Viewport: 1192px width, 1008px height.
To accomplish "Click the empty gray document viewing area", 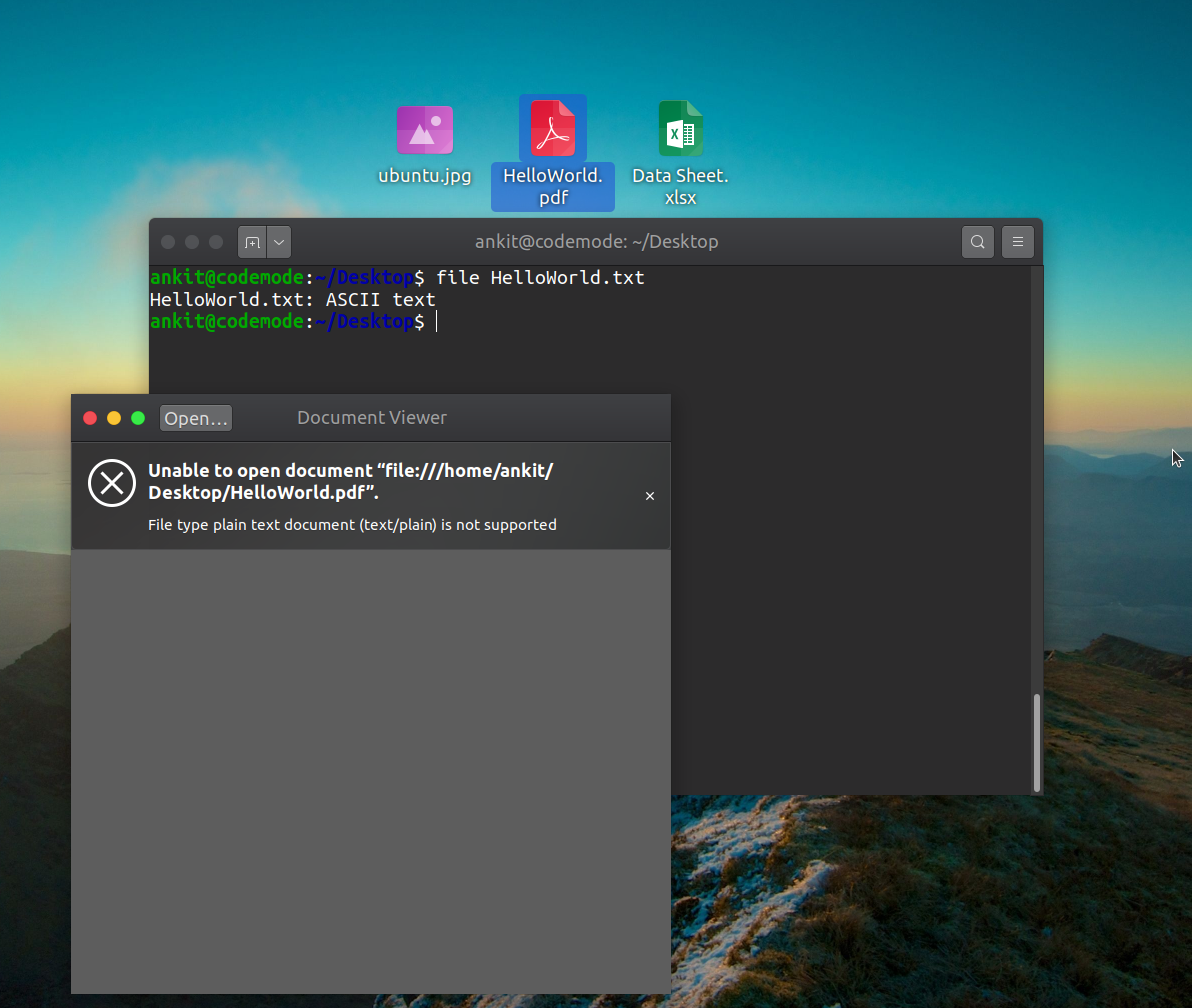I will point(370,770).
